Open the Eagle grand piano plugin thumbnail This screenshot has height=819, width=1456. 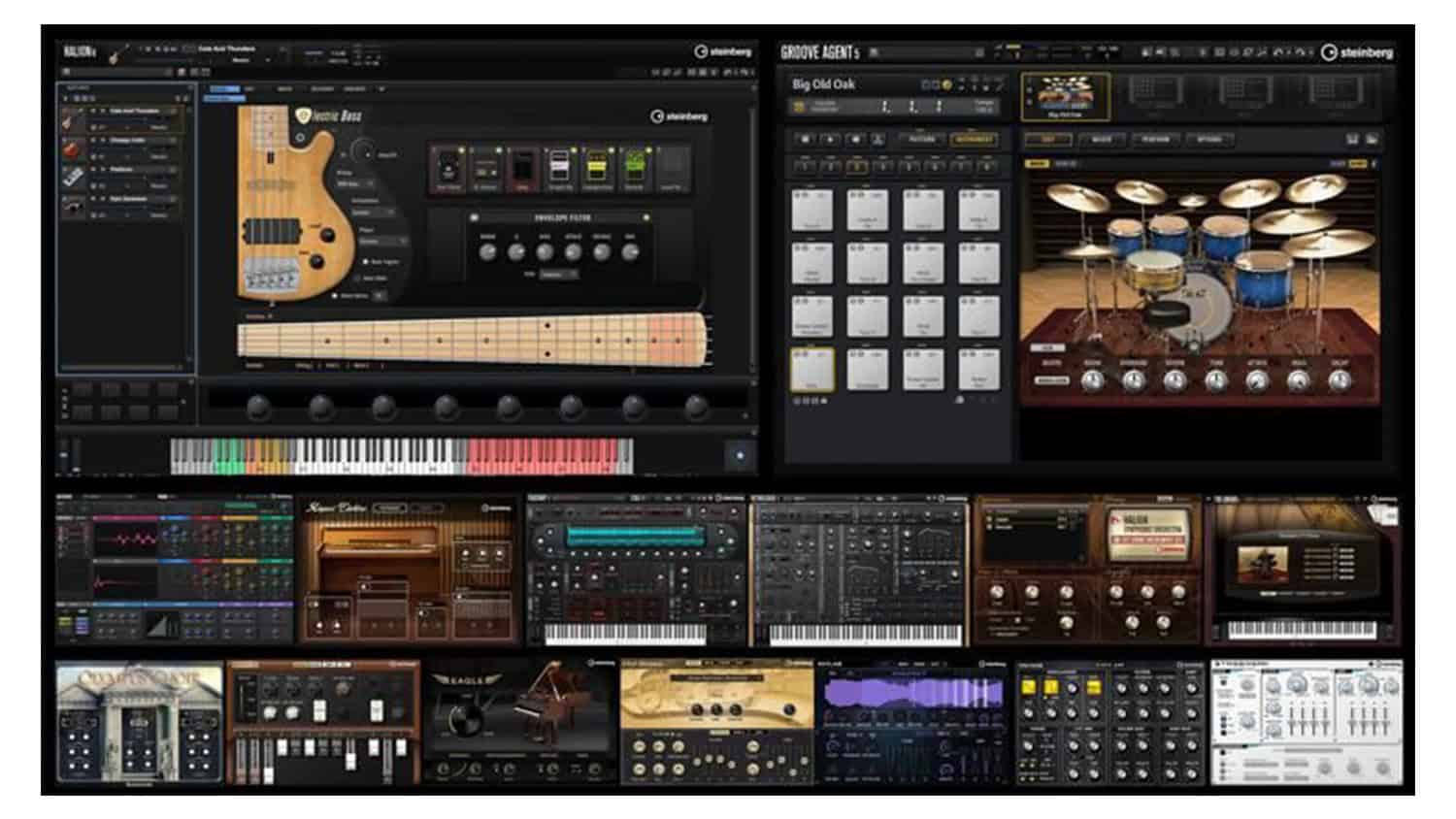tap(520, 722)
